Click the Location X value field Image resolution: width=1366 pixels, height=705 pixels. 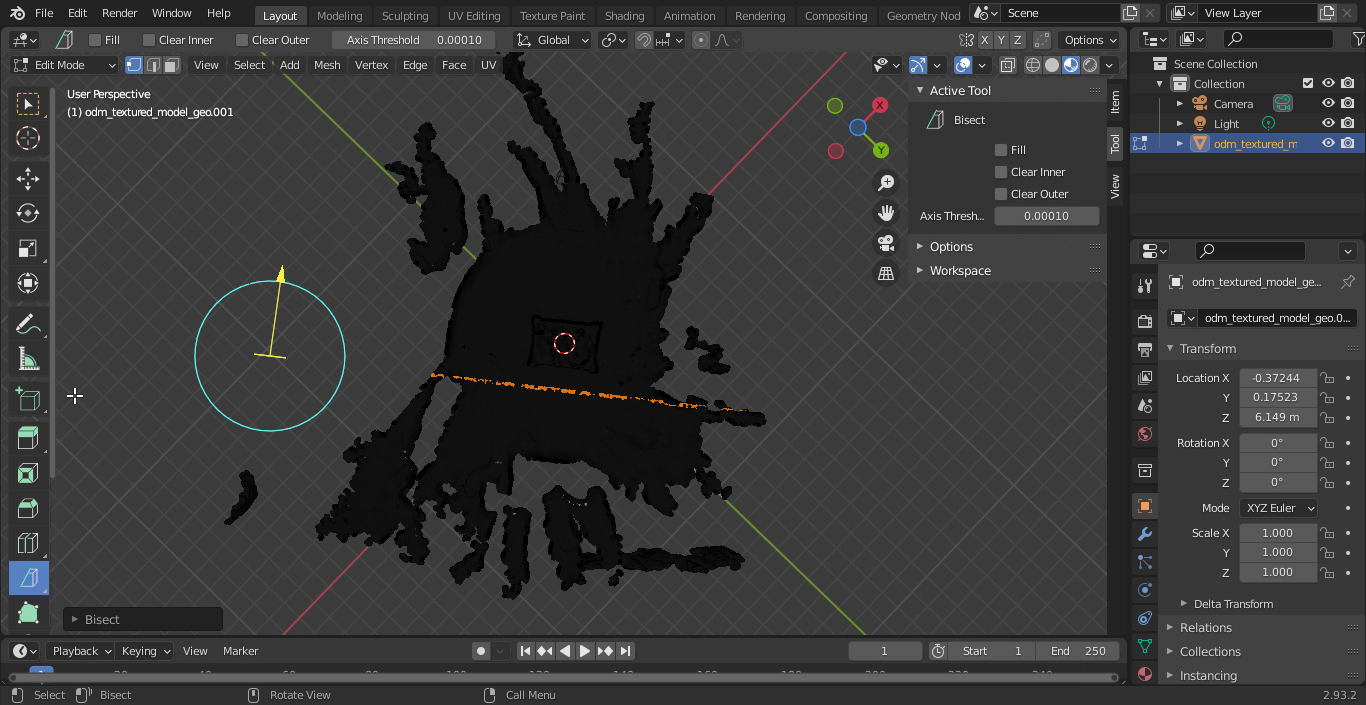pyautogui.click(x=1277, y=378)
